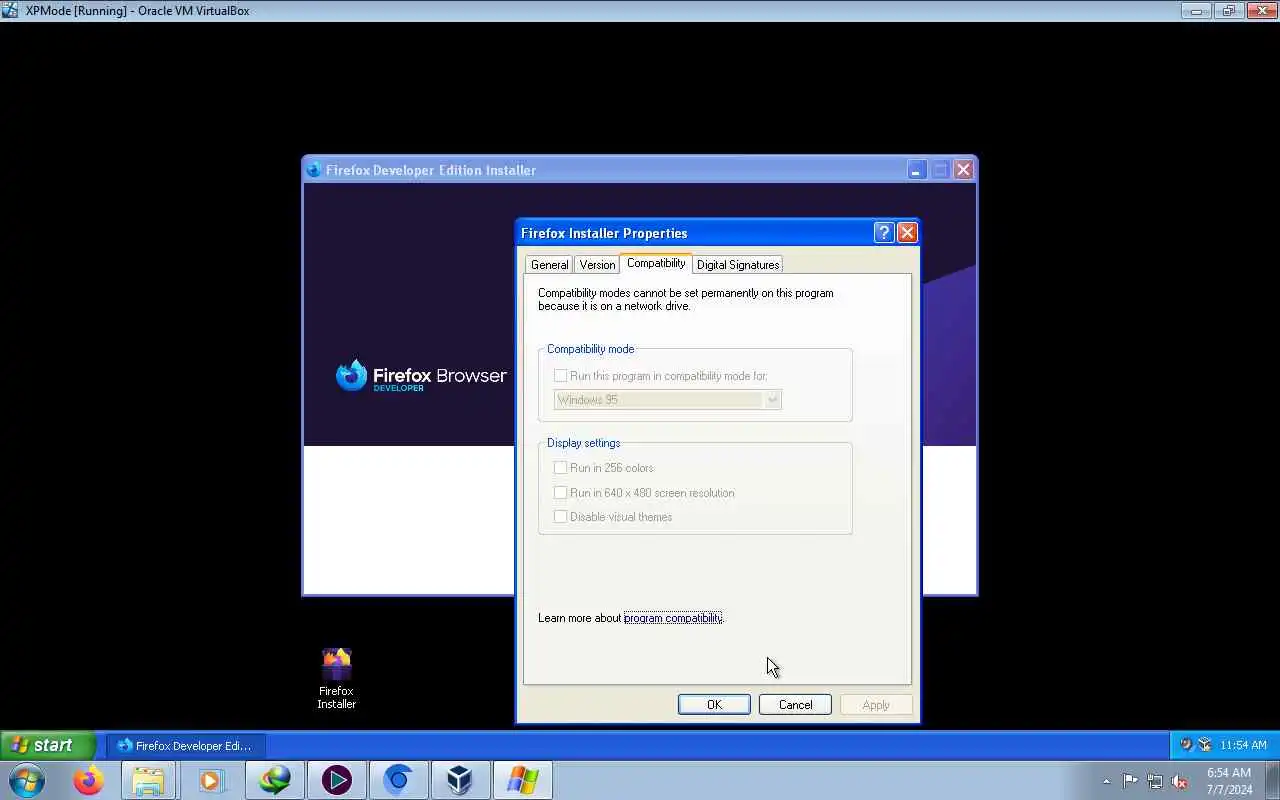Screen dimensions: 1280x800
Task: Open the Digital Signatures tab
Action: pyautogui.click(x=738, y=265)
